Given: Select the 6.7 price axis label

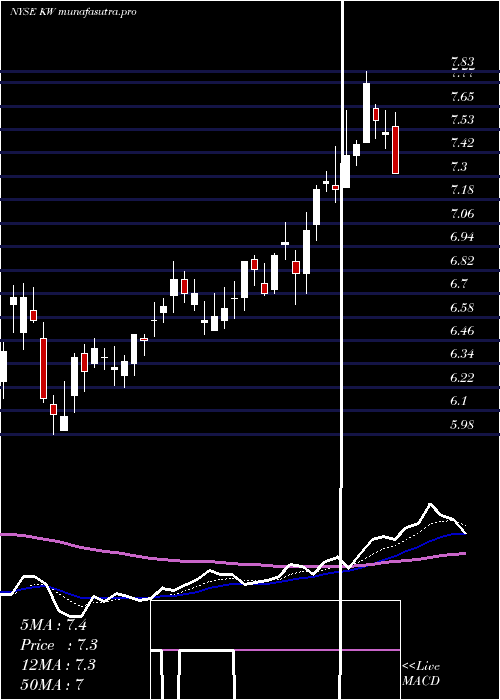Looking at the screenshot, I should click(x=459, y=283).
